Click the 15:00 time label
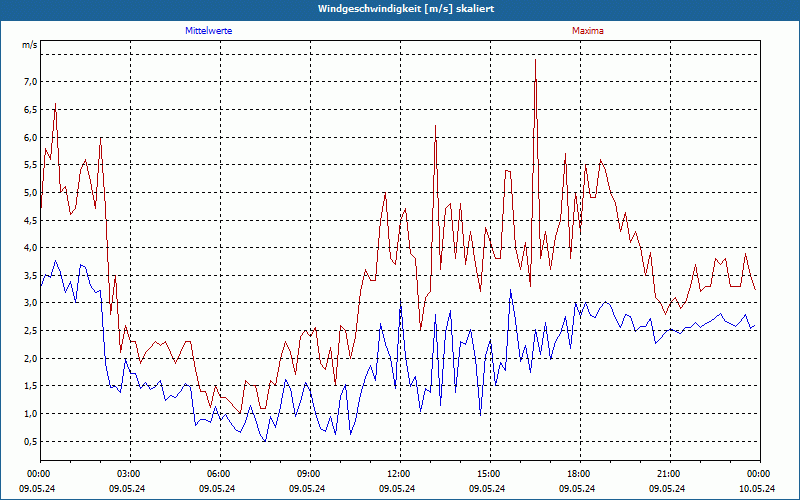Viewport: 800px width, 500px height. coord(487,474)
